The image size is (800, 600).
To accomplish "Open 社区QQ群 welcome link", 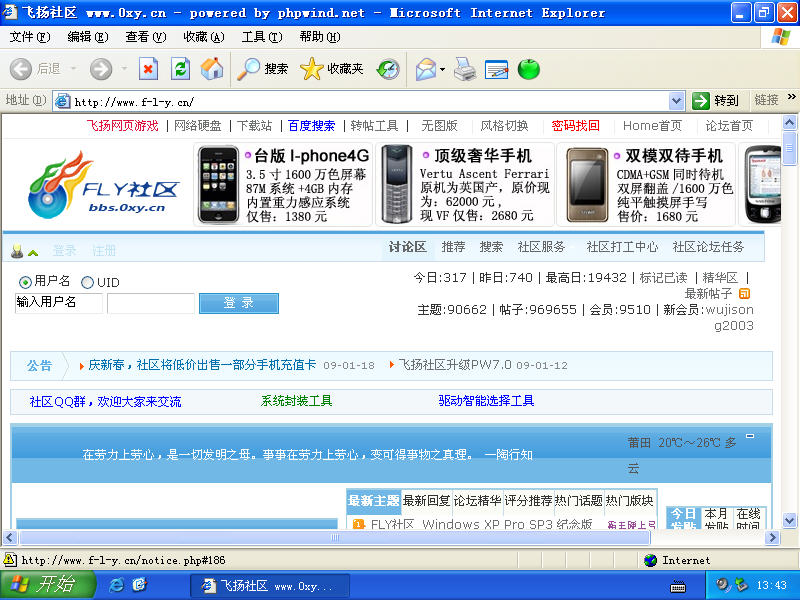I will tap(105, 402).
